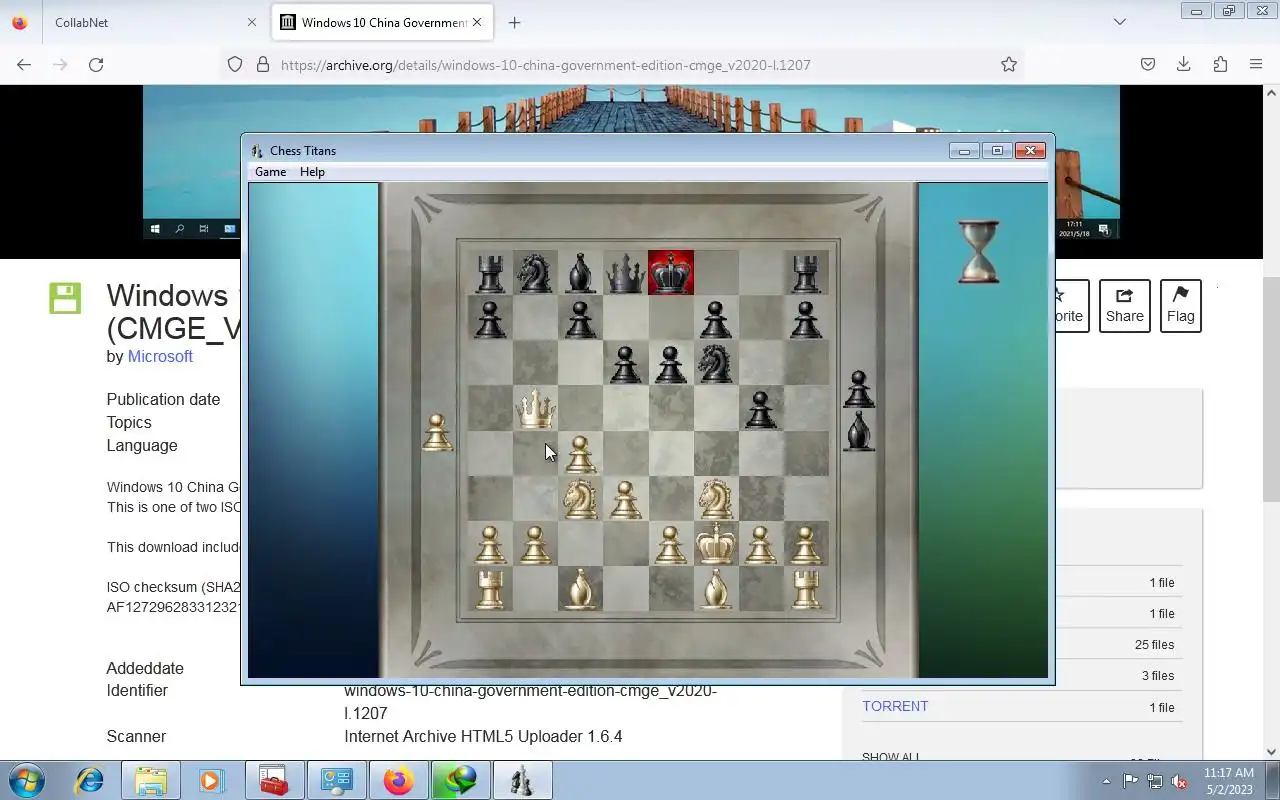This screenshot has height=800, width=1280.
Task: Click the captured black pawn right of the board
Action: coord(859,389)
